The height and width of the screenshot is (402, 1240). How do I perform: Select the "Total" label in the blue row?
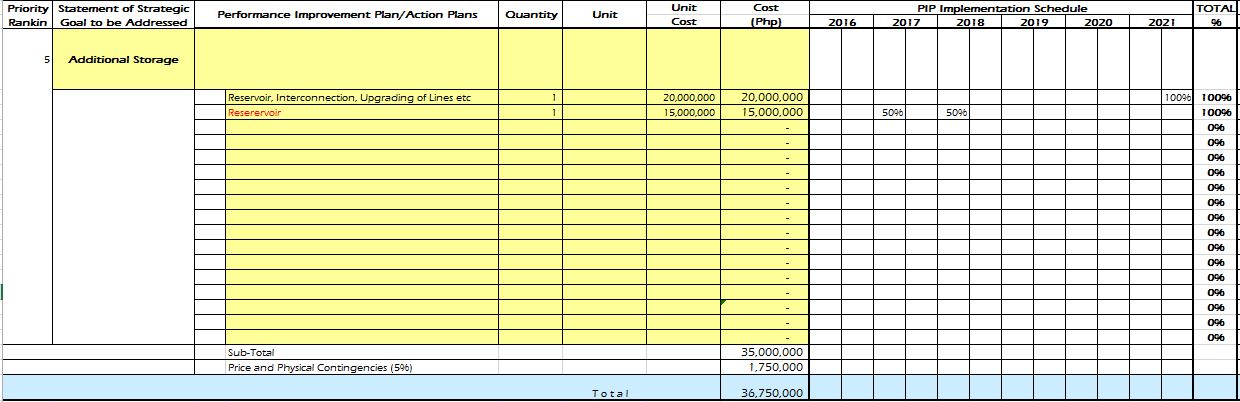610,394
